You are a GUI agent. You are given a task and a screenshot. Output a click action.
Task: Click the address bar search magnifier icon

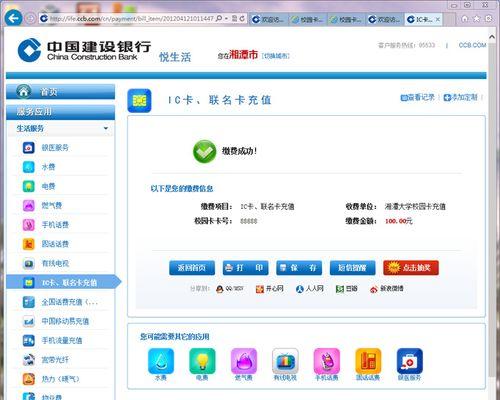[219, 18]
